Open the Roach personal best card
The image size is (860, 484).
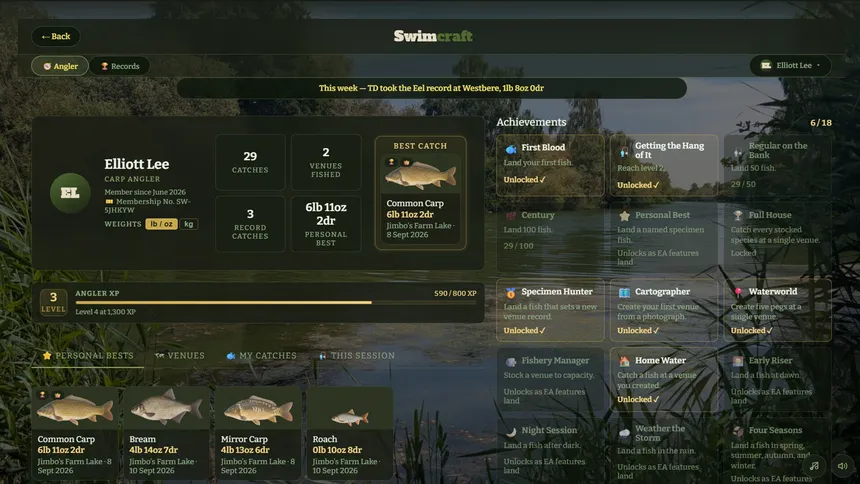click(x=349, y=434)
